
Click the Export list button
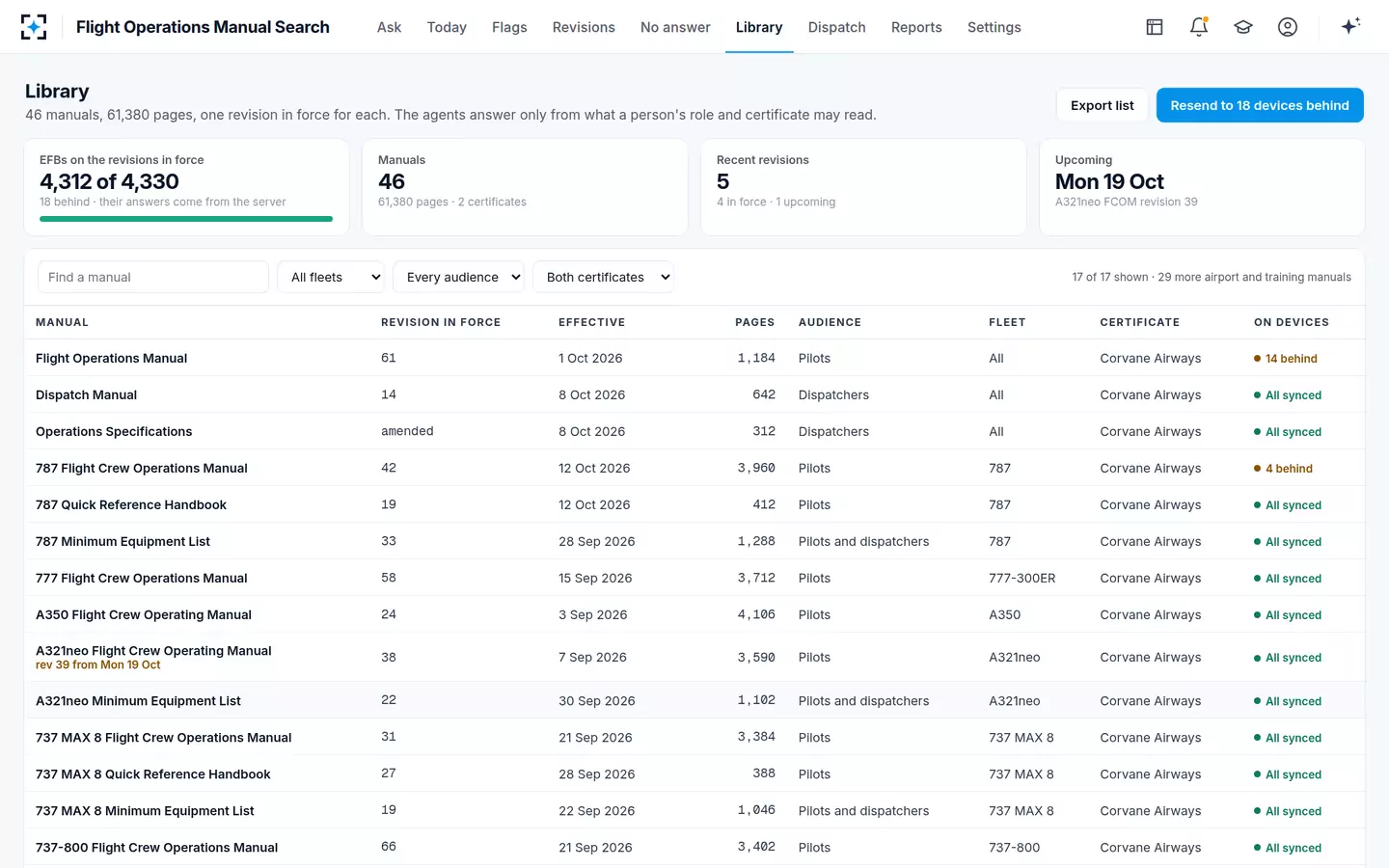click(1103, 105)
